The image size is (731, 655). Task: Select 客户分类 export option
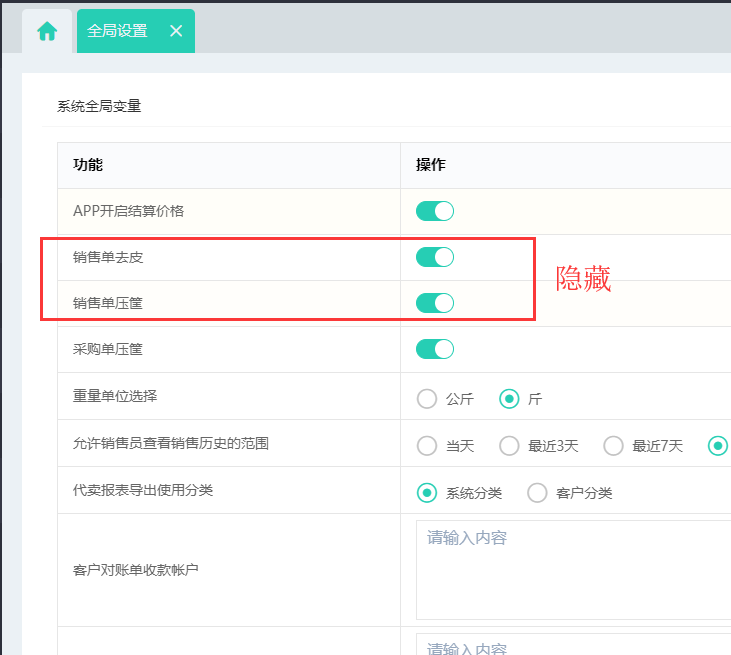click(x=537, y=493)
